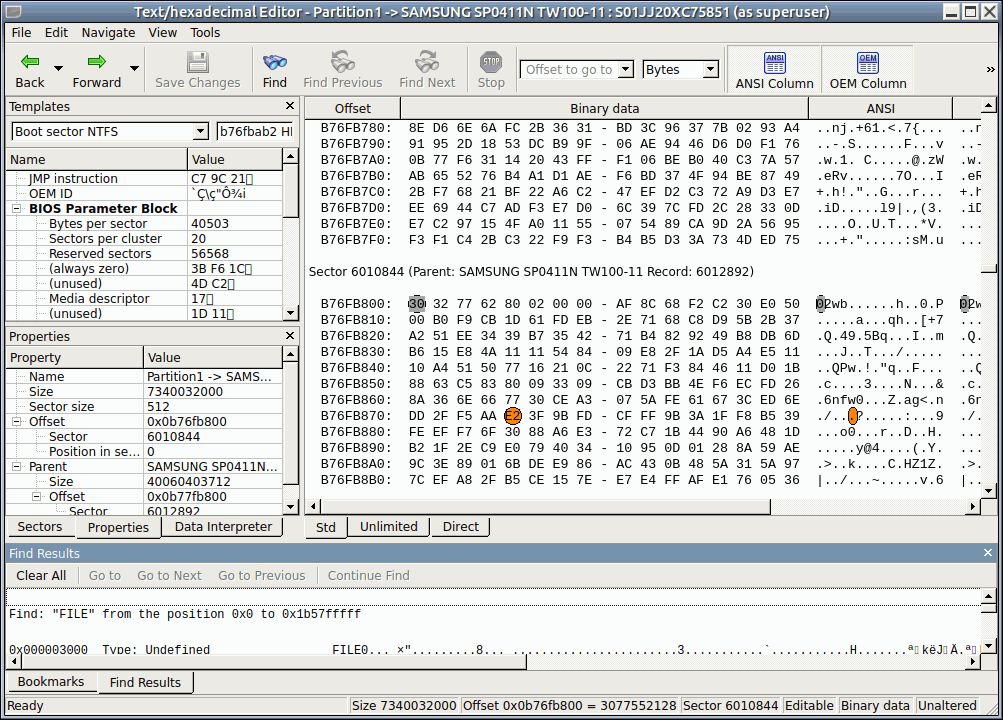Click the Go to Previous button
This screenshot has width=1003, height=720.
tap(262, 575)
